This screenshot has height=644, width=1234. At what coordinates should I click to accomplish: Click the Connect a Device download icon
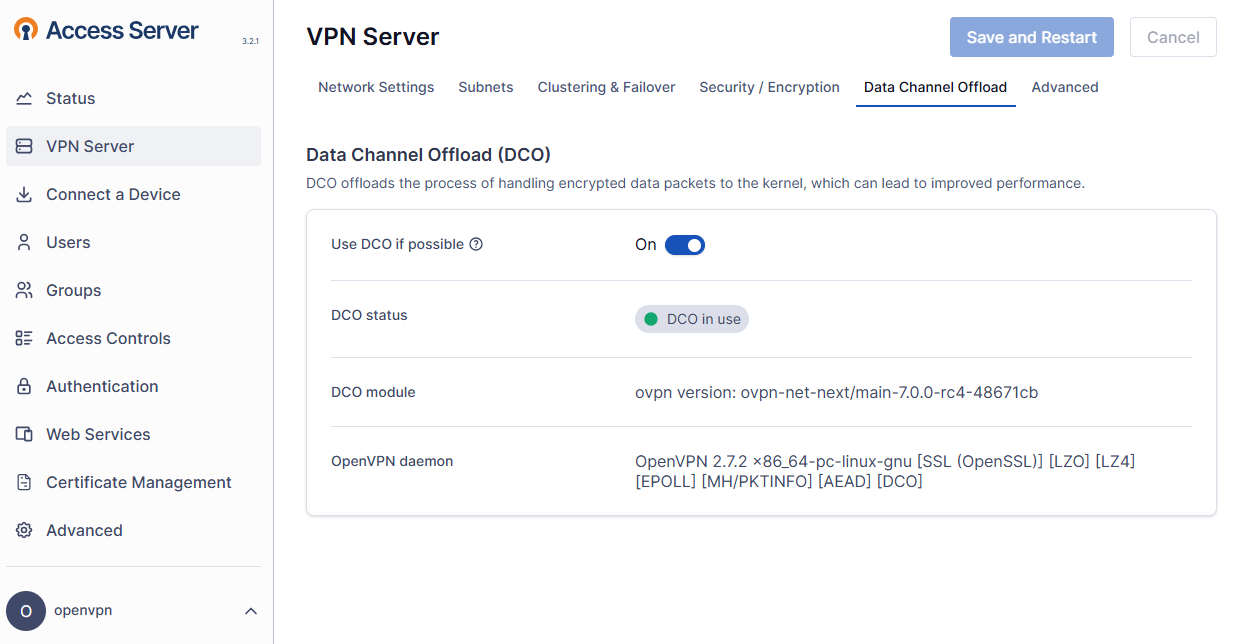[x=25, y=194]
